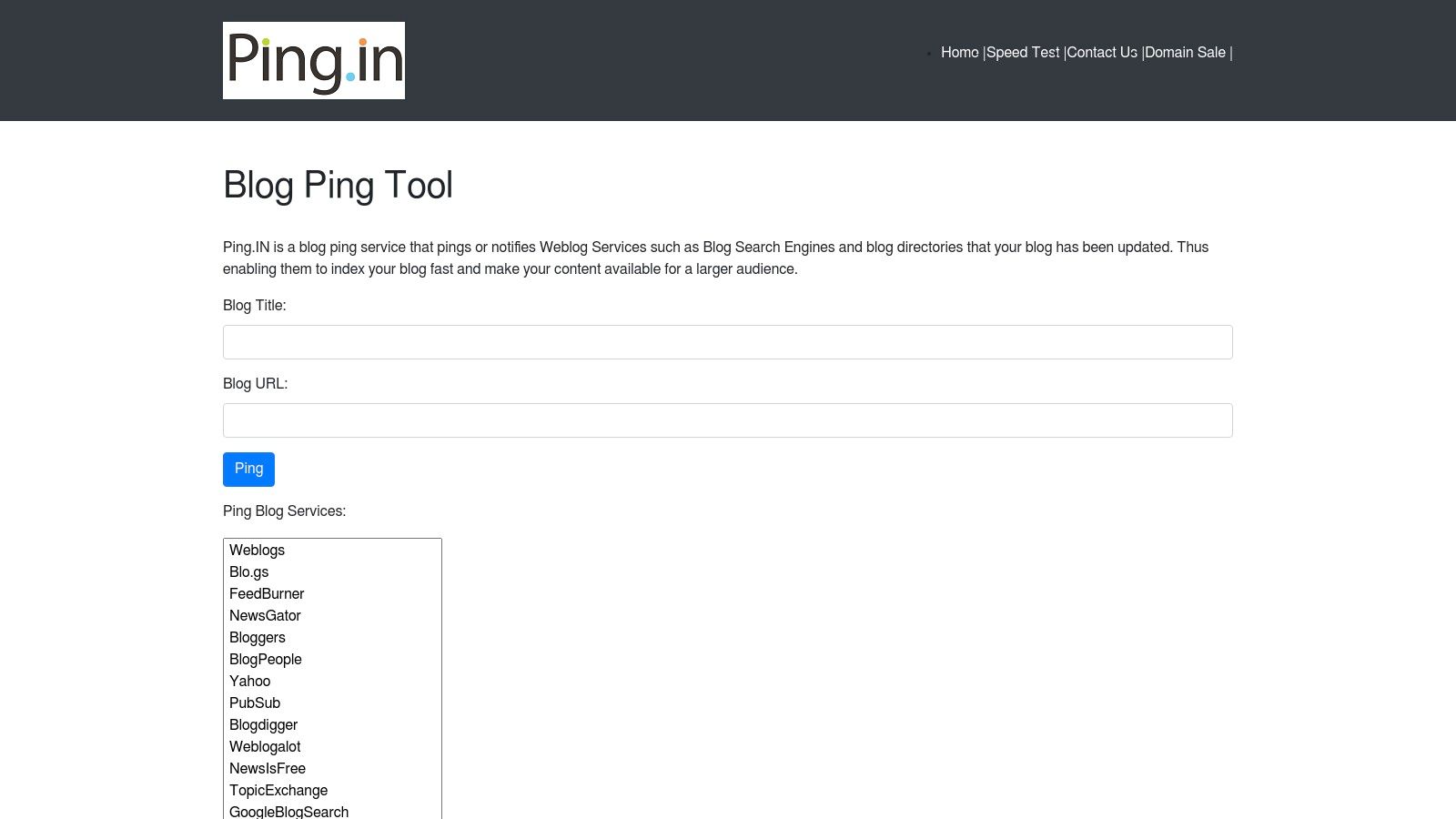Click the Ping.in logo
Viewport: 1456px width, 819px height.
click(x=313, y=60)
